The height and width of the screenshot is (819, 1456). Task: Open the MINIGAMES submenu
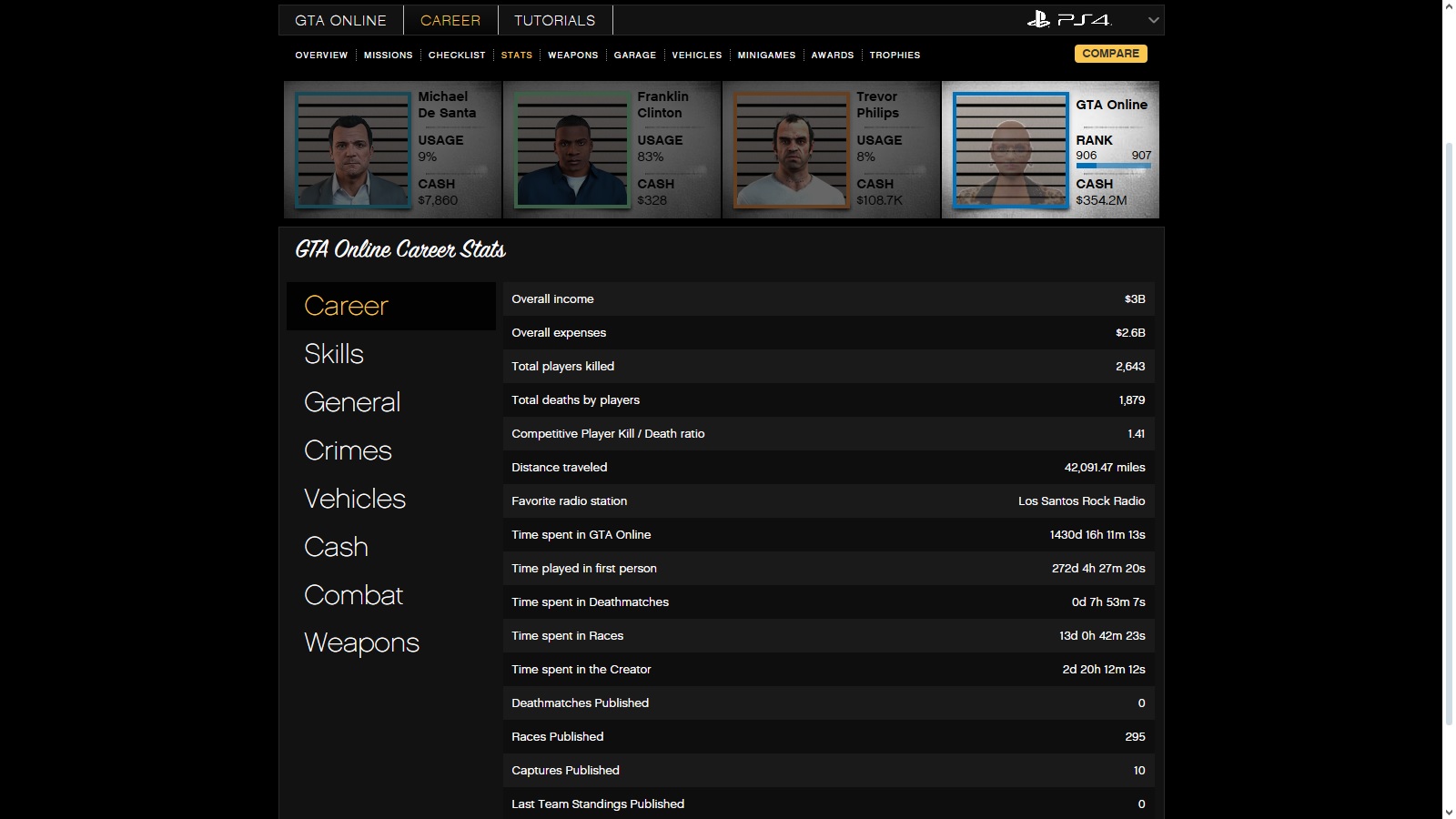(x=767, y=56)
